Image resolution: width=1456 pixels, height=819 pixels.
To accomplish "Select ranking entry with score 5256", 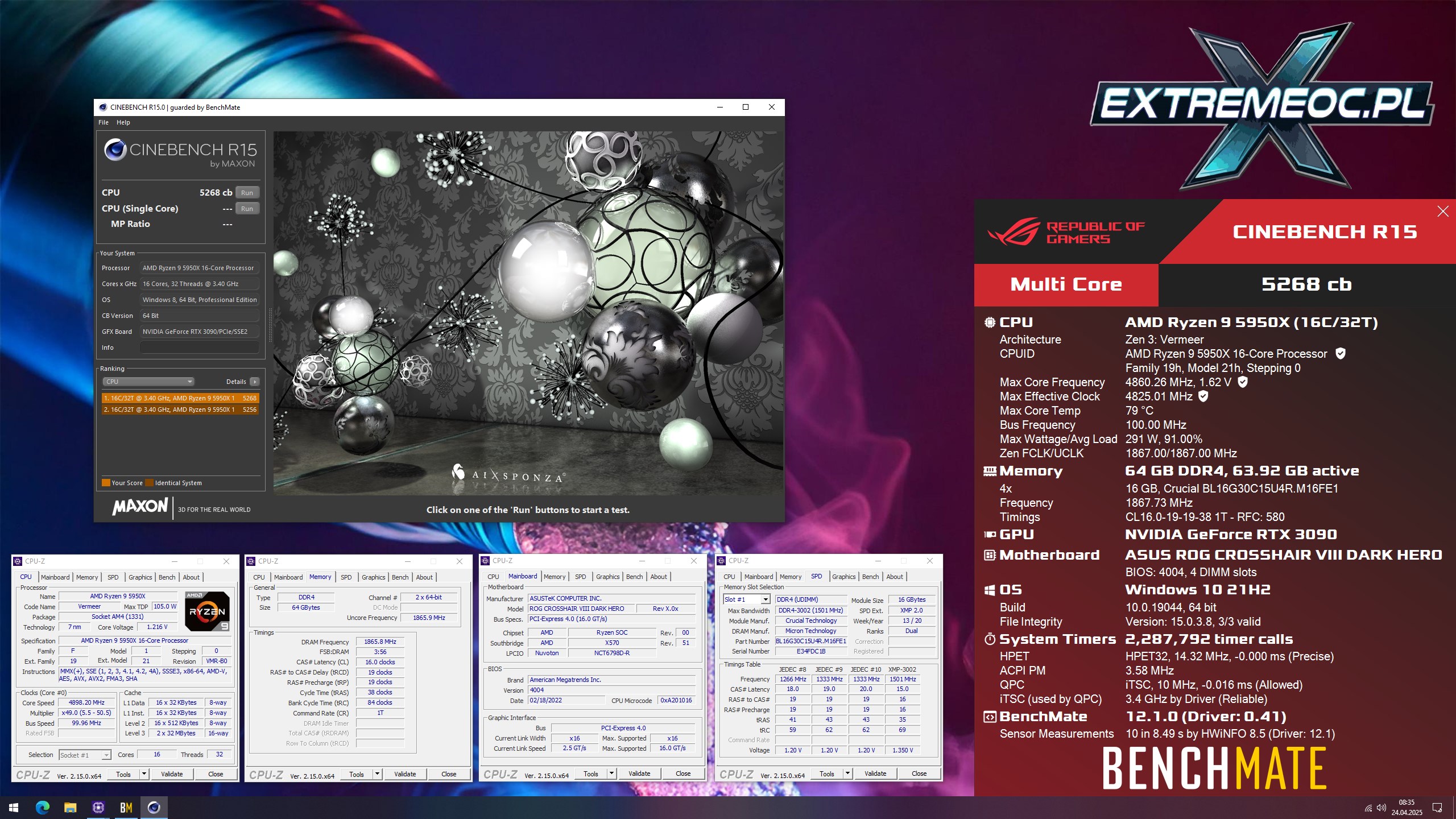I will tap(180, 409).
